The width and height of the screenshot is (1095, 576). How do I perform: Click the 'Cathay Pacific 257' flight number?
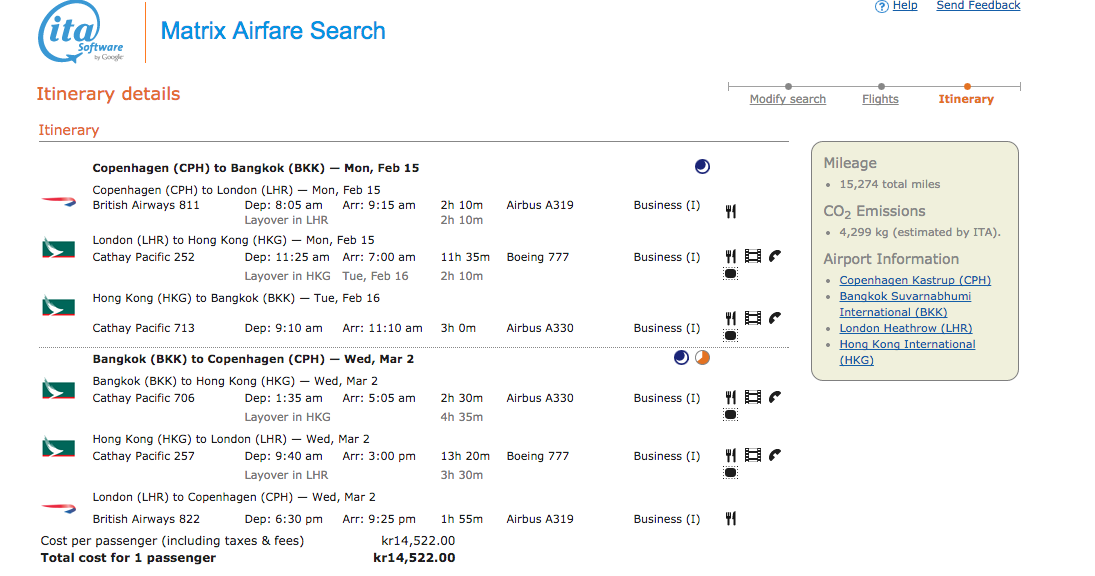pos(144,456)
